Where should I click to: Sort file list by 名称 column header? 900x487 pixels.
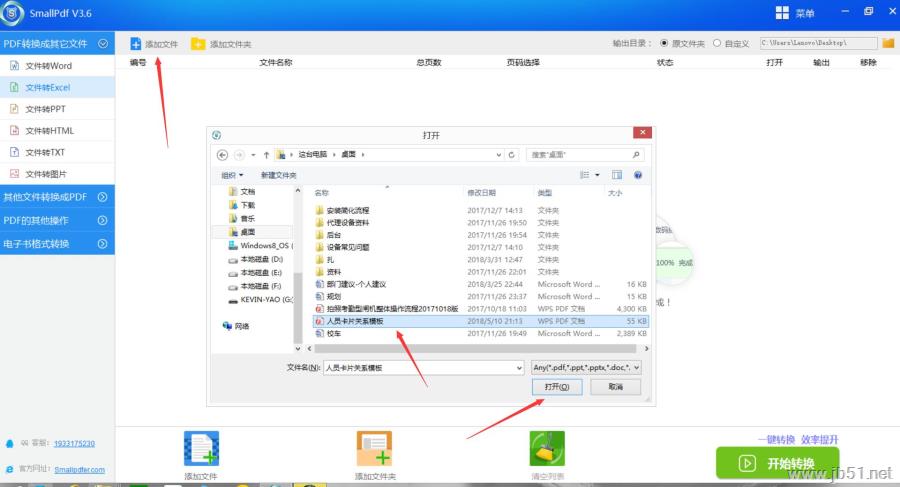(322, 193)
